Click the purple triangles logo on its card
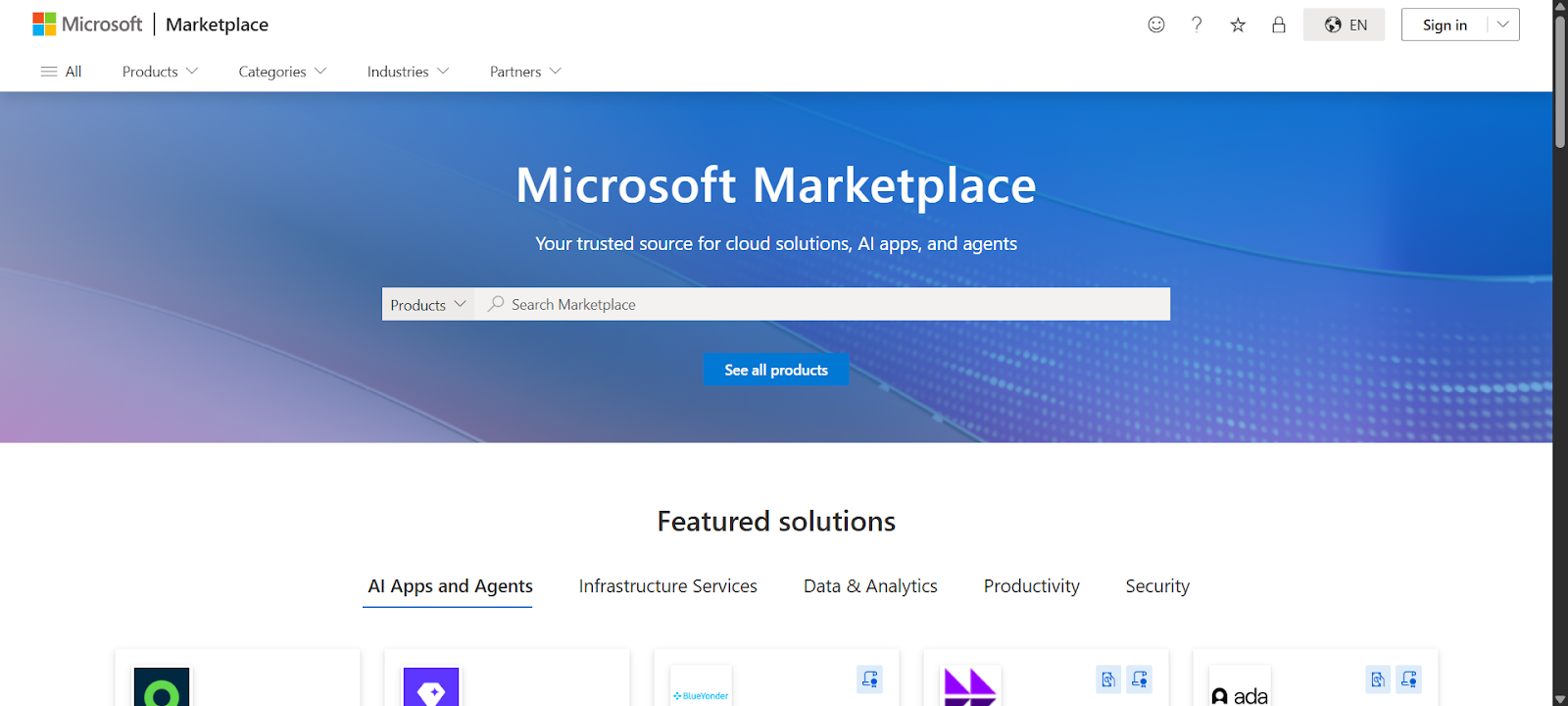 pos(970,686)
